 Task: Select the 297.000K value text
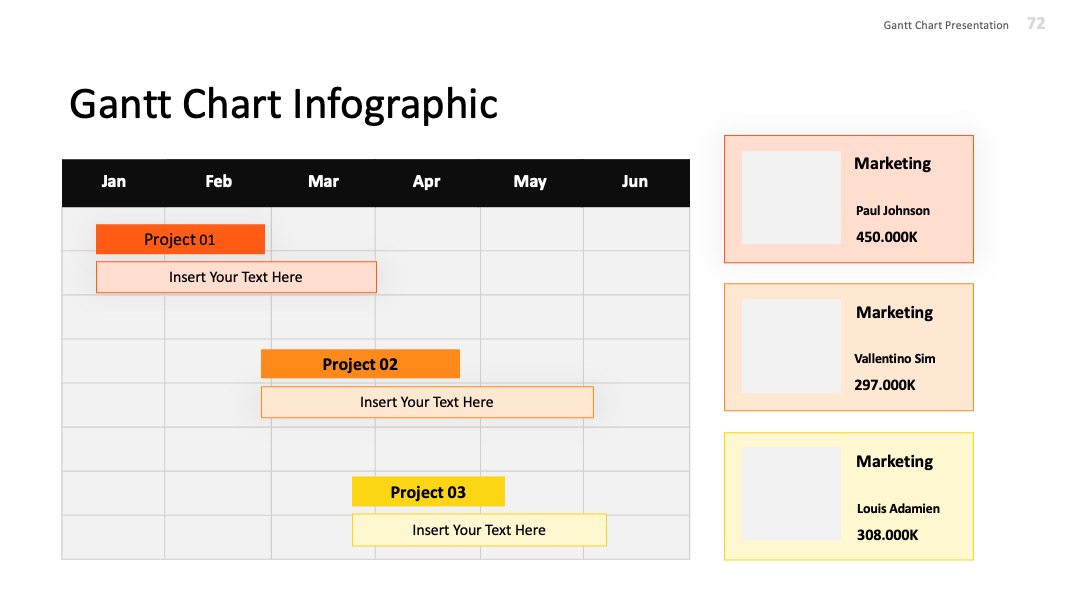(x=885, y=385)
